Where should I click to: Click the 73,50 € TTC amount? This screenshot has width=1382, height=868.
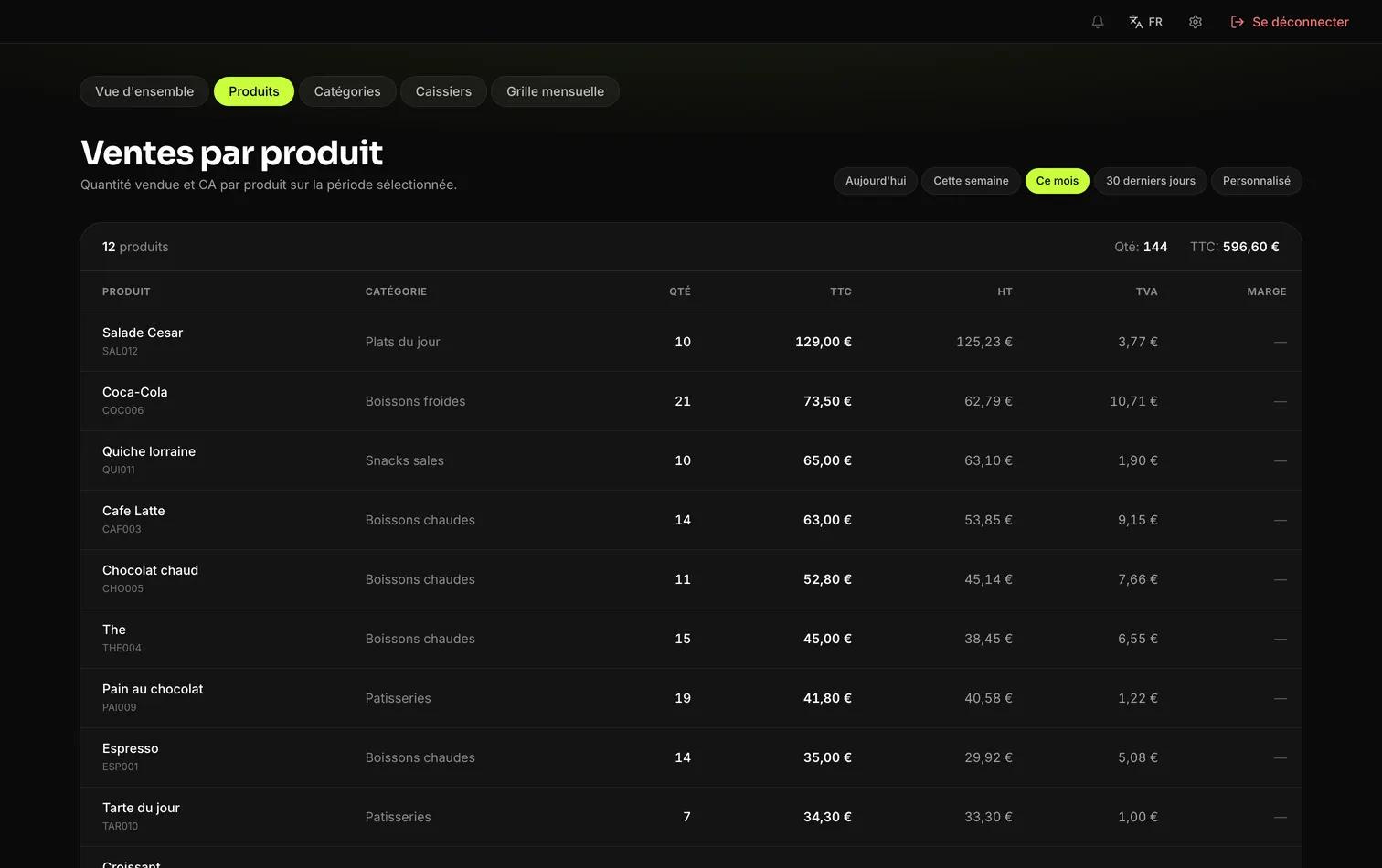tap(827, 401)
